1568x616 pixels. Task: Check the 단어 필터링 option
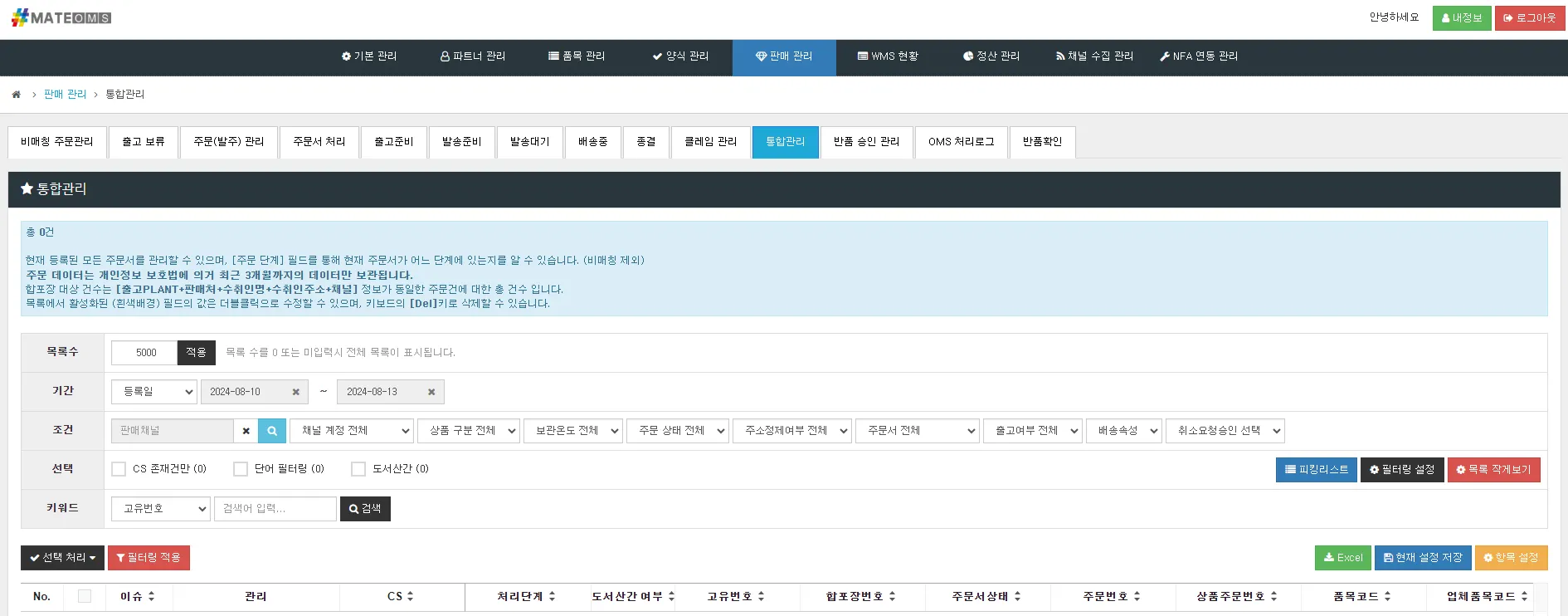click(x=241, y=469)
